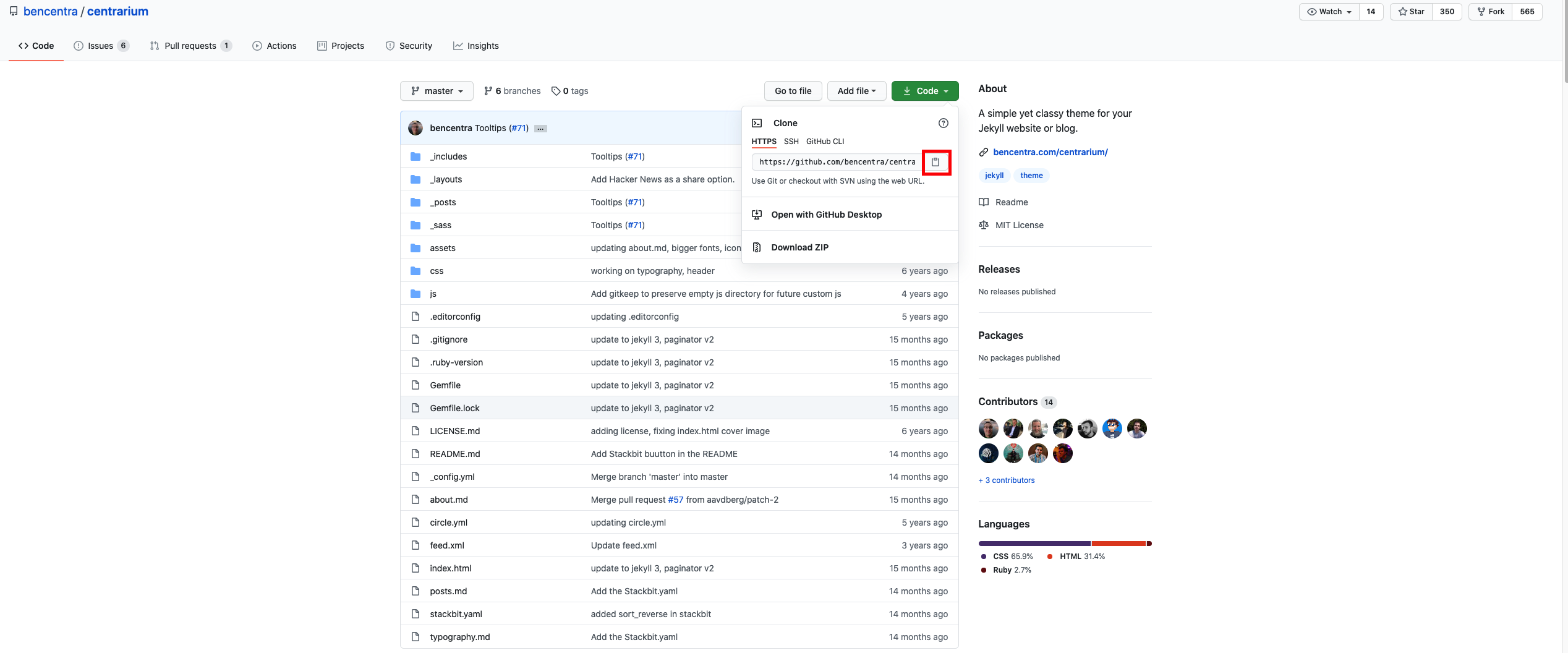The width and height of the screenshot is (1568, 653).
Task: Click the MIT License link
Action: pos(1020,225)
